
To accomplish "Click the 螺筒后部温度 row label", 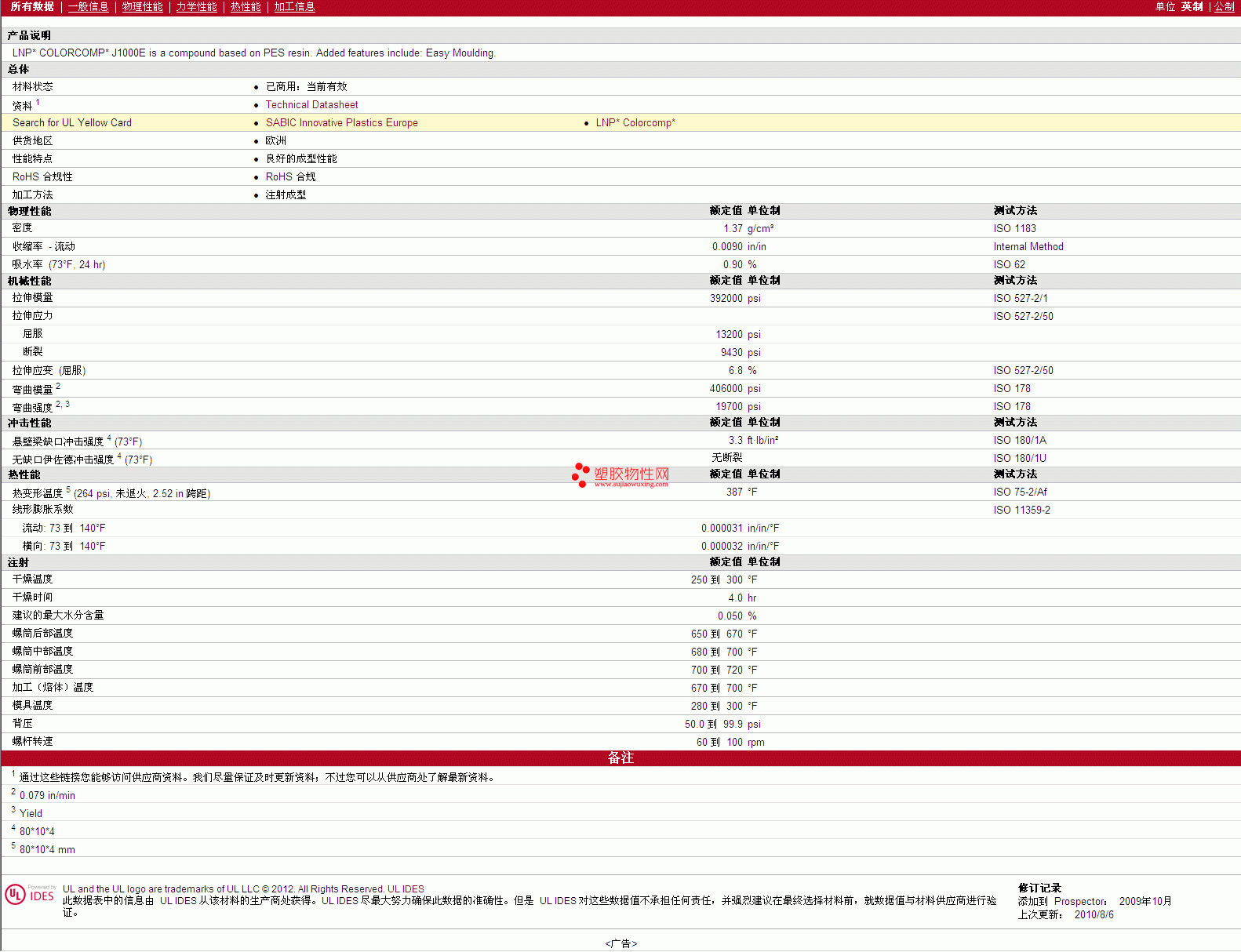I will (x=42, y=633).
